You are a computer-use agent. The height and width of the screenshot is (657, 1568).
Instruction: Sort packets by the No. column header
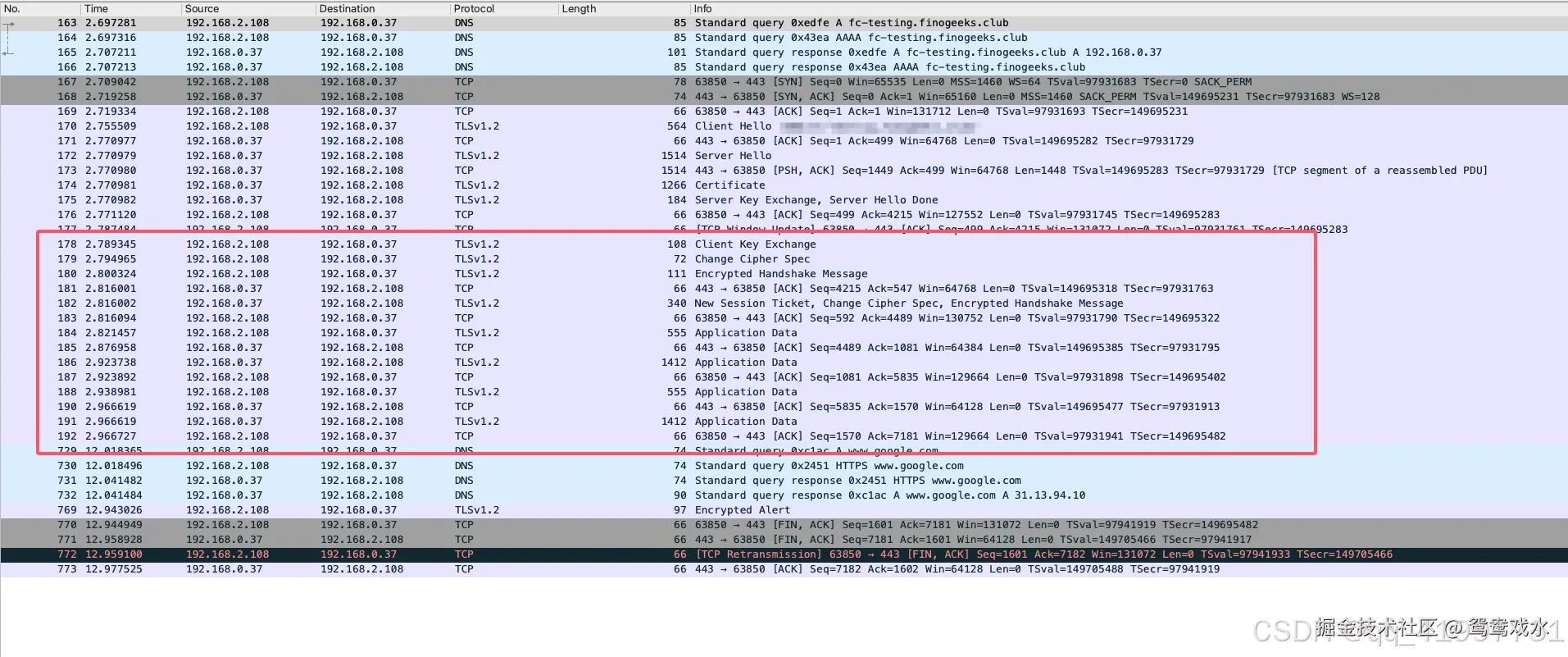(41, 8)
